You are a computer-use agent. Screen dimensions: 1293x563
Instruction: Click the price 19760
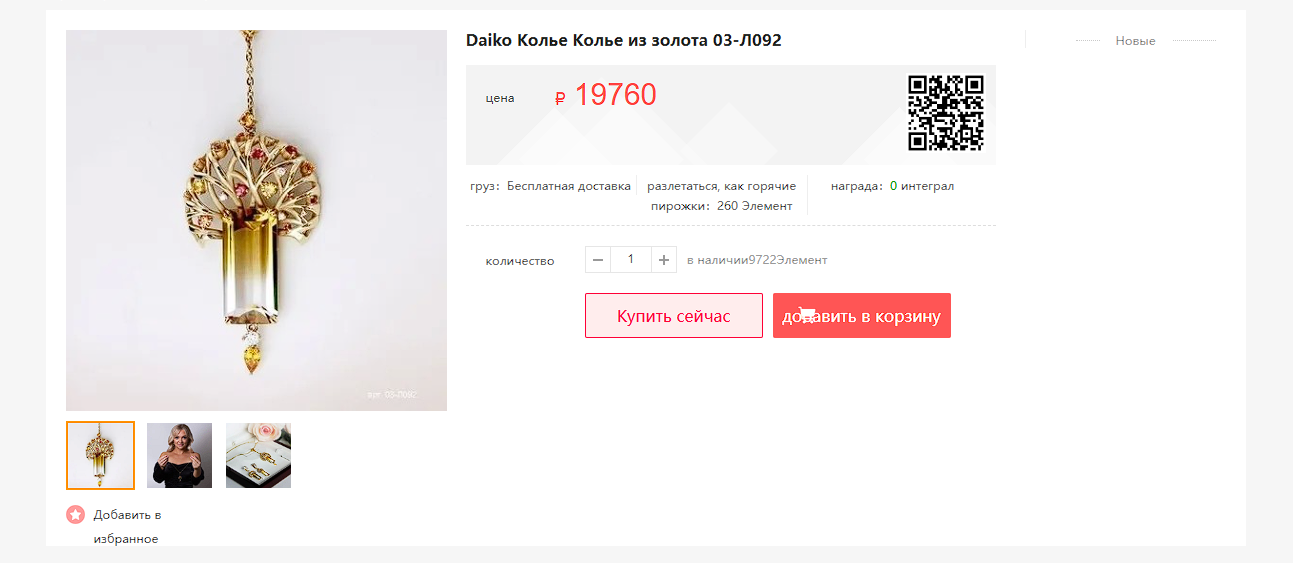click(615, 95)
